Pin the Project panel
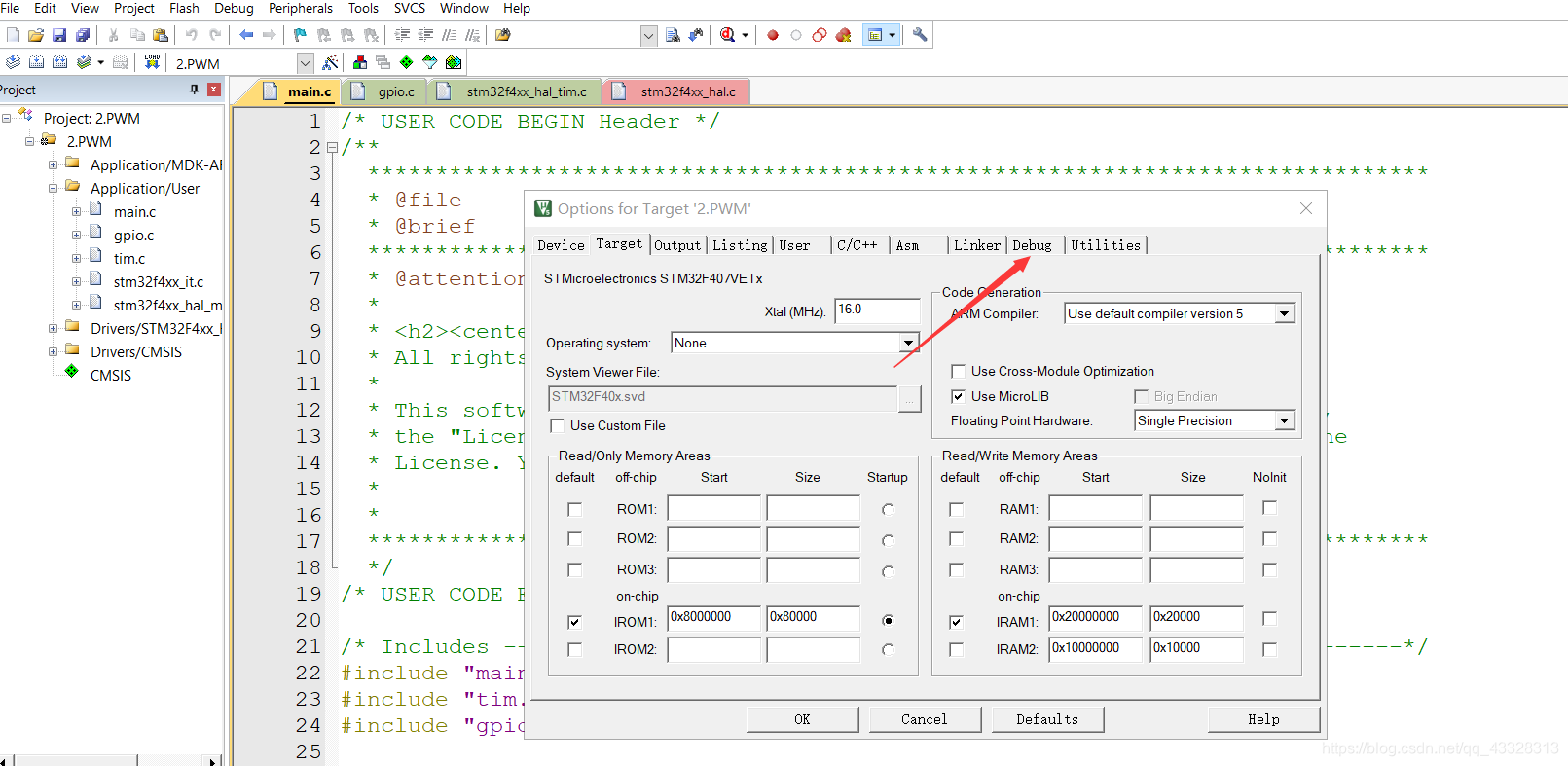Image resolution: width=1568 pixels, height=766 pixels. tap(194, 90)
